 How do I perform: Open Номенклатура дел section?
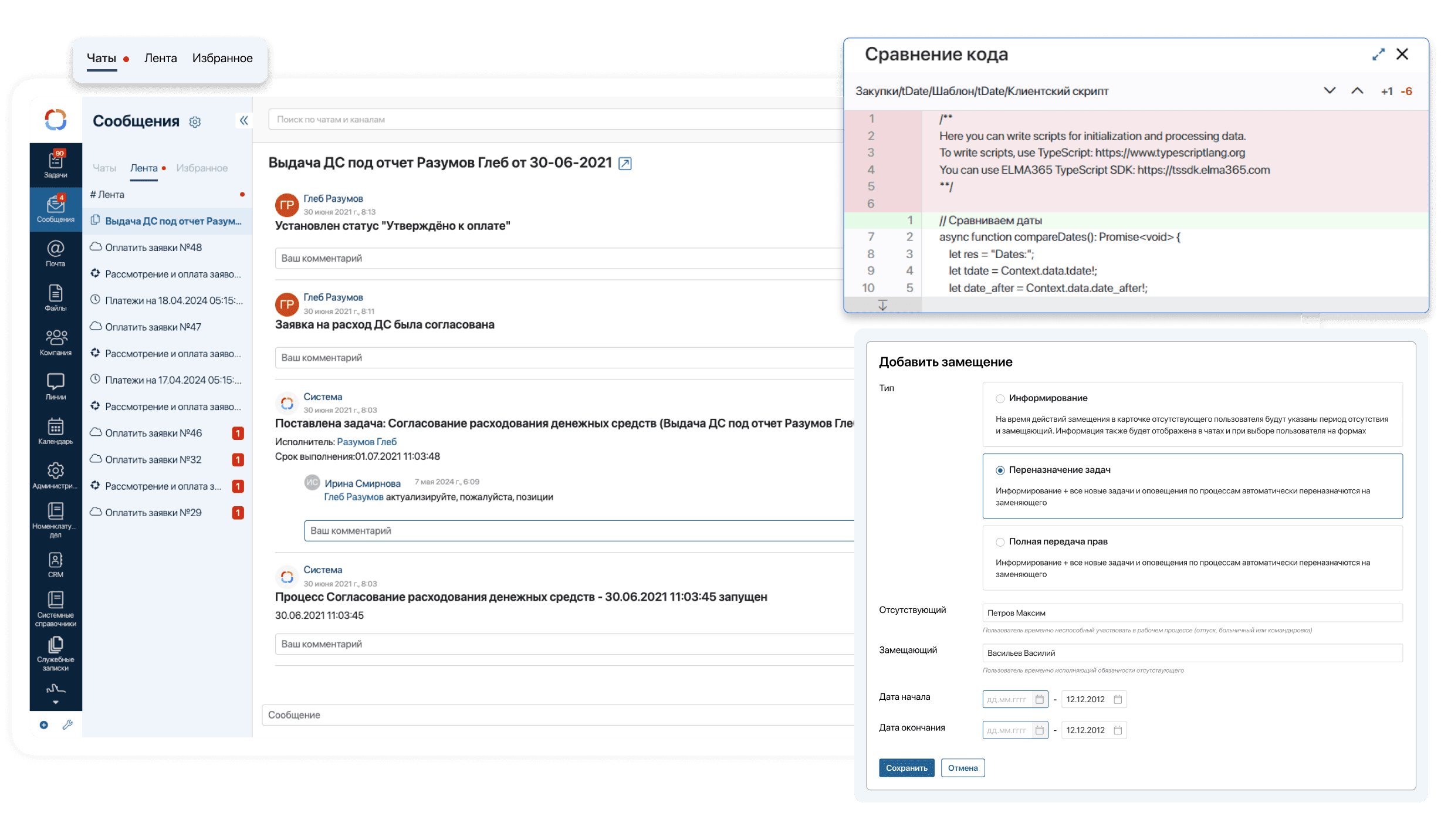[56, 520]
